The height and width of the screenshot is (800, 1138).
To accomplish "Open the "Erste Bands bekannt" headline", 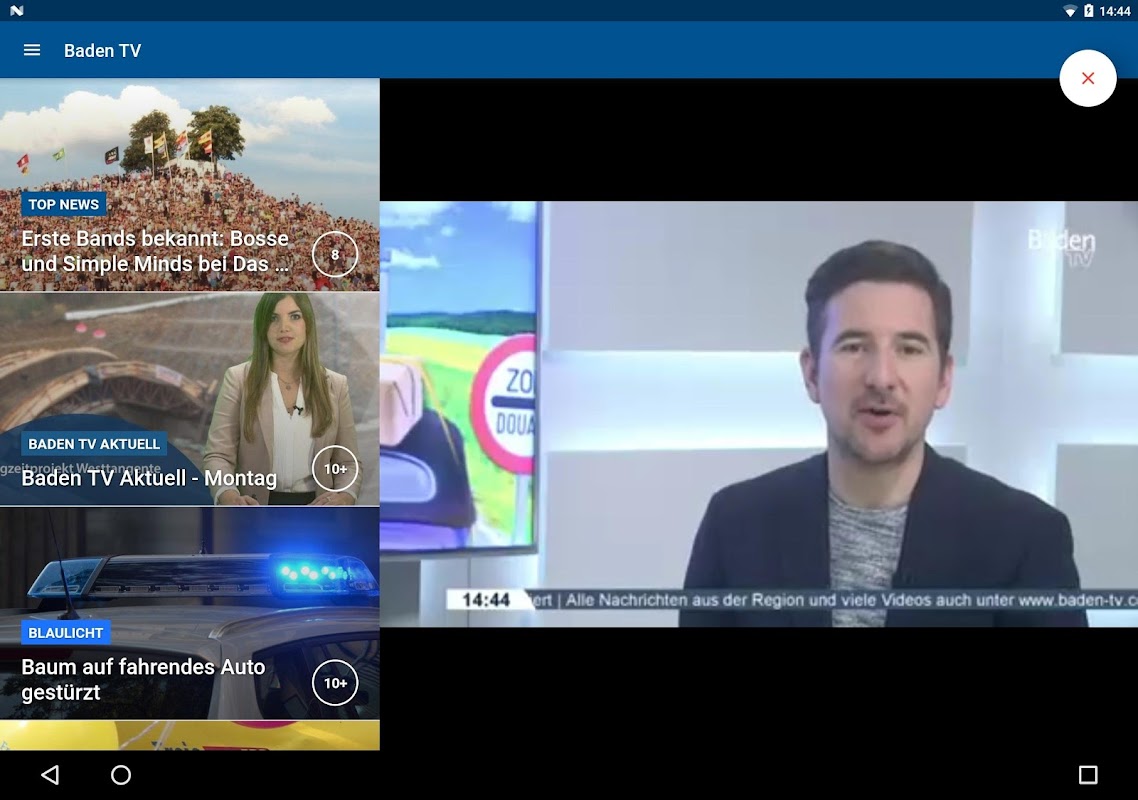I will point(155,251).
